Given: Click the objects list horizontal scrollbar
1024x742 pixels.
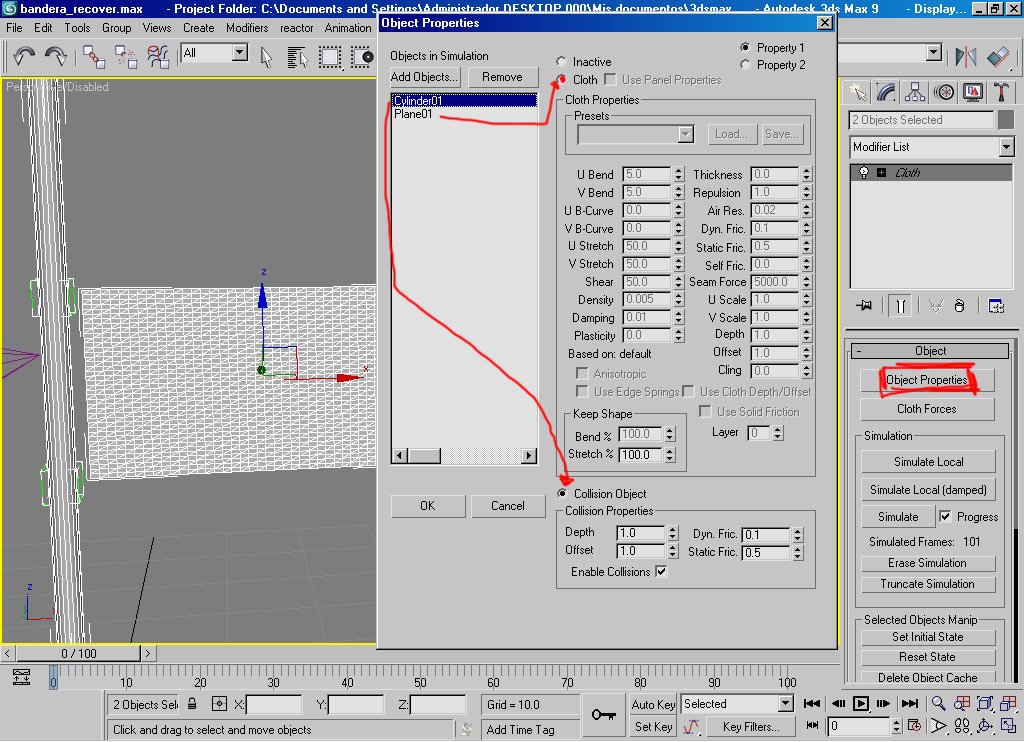Looking at the screenshot, I should click(464, 455).
